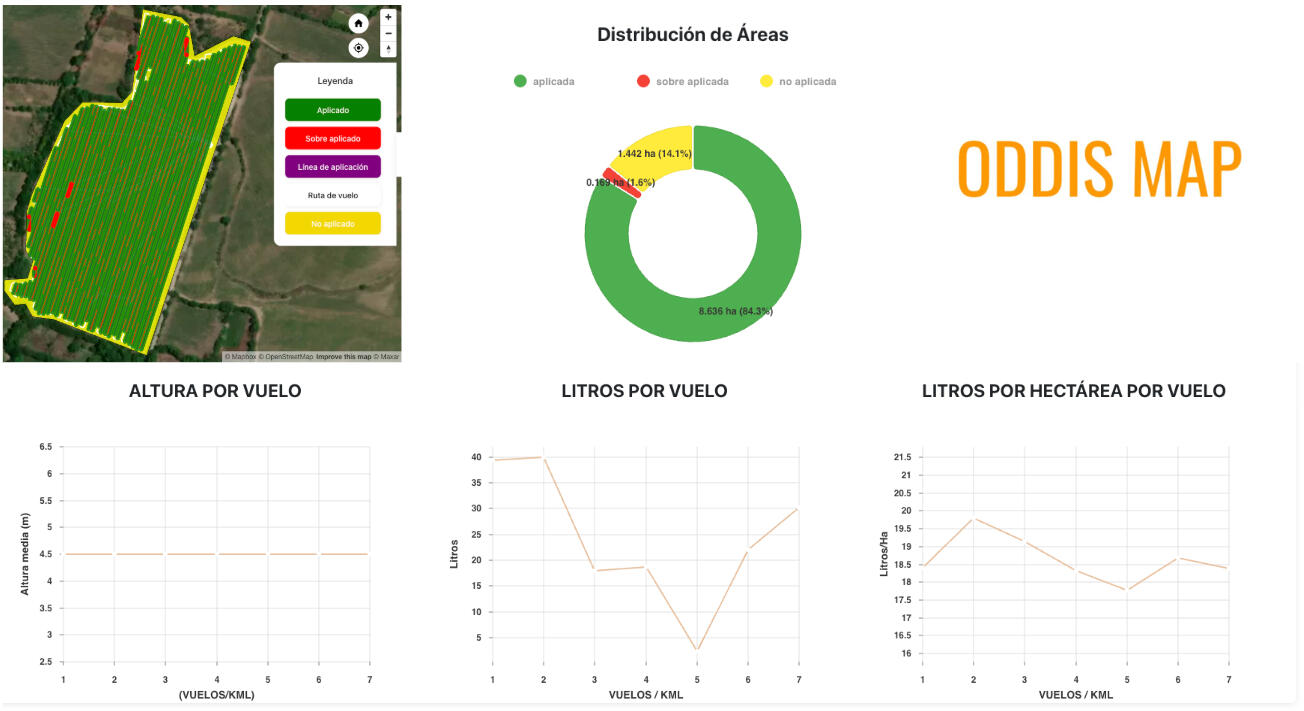Zoom in on the map

pos(388,17)
